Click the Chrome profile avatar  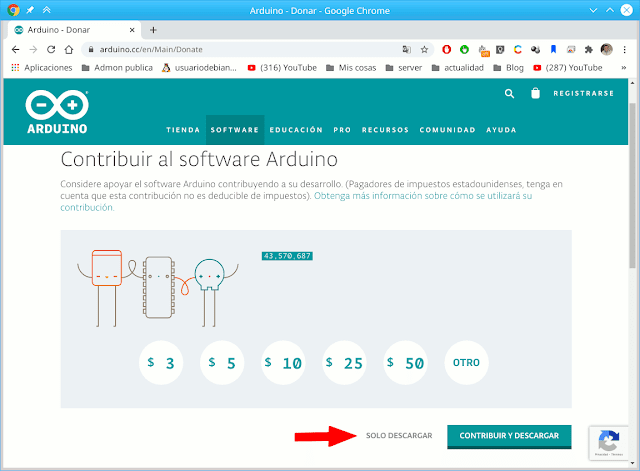pos(607,49)
